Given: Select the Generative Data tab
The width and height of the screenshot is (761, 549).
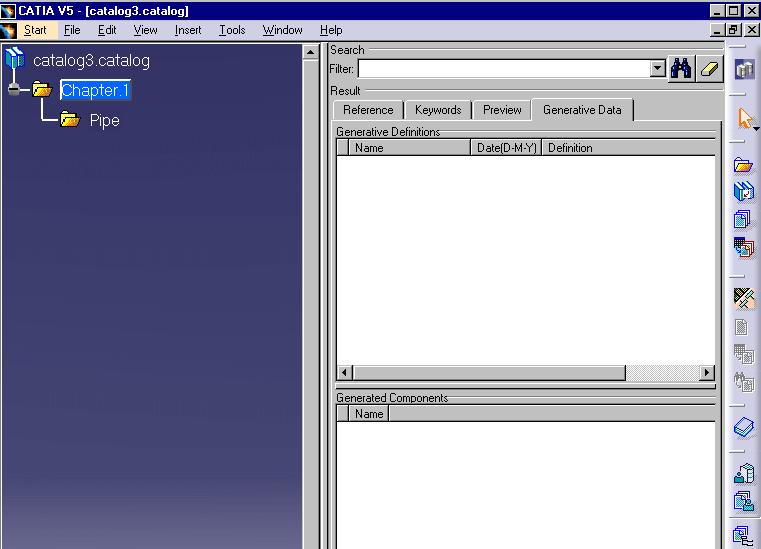Looking at the screenshot, I should (x=582, y=110).
